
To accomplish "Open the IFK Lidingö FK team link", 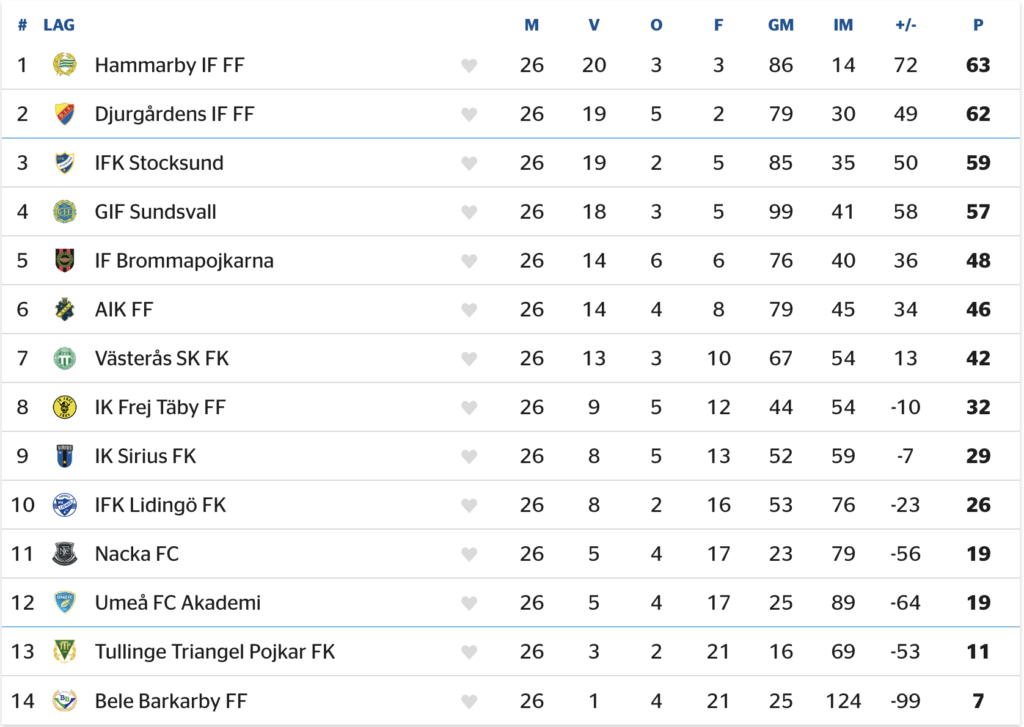I will [x=160, y=505].
